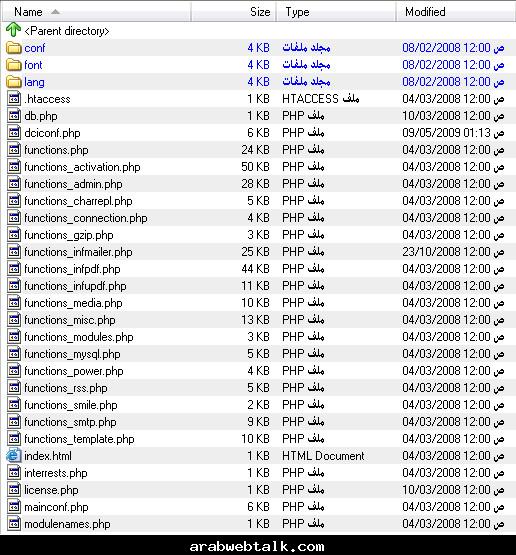The width and height of the screenshot is (516, 555).
Task: Select the functions_mysql.php file name
Action: 72,354
